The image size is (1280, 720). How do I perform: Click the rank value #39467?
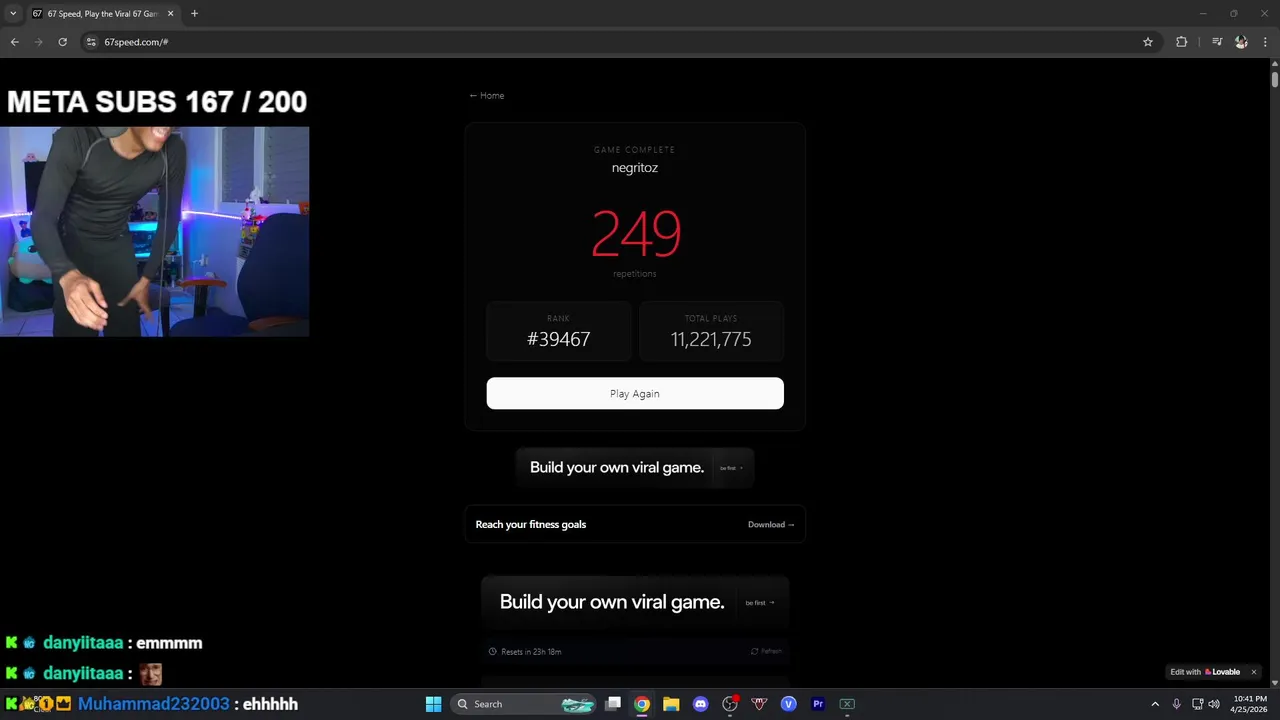point(558,339)
